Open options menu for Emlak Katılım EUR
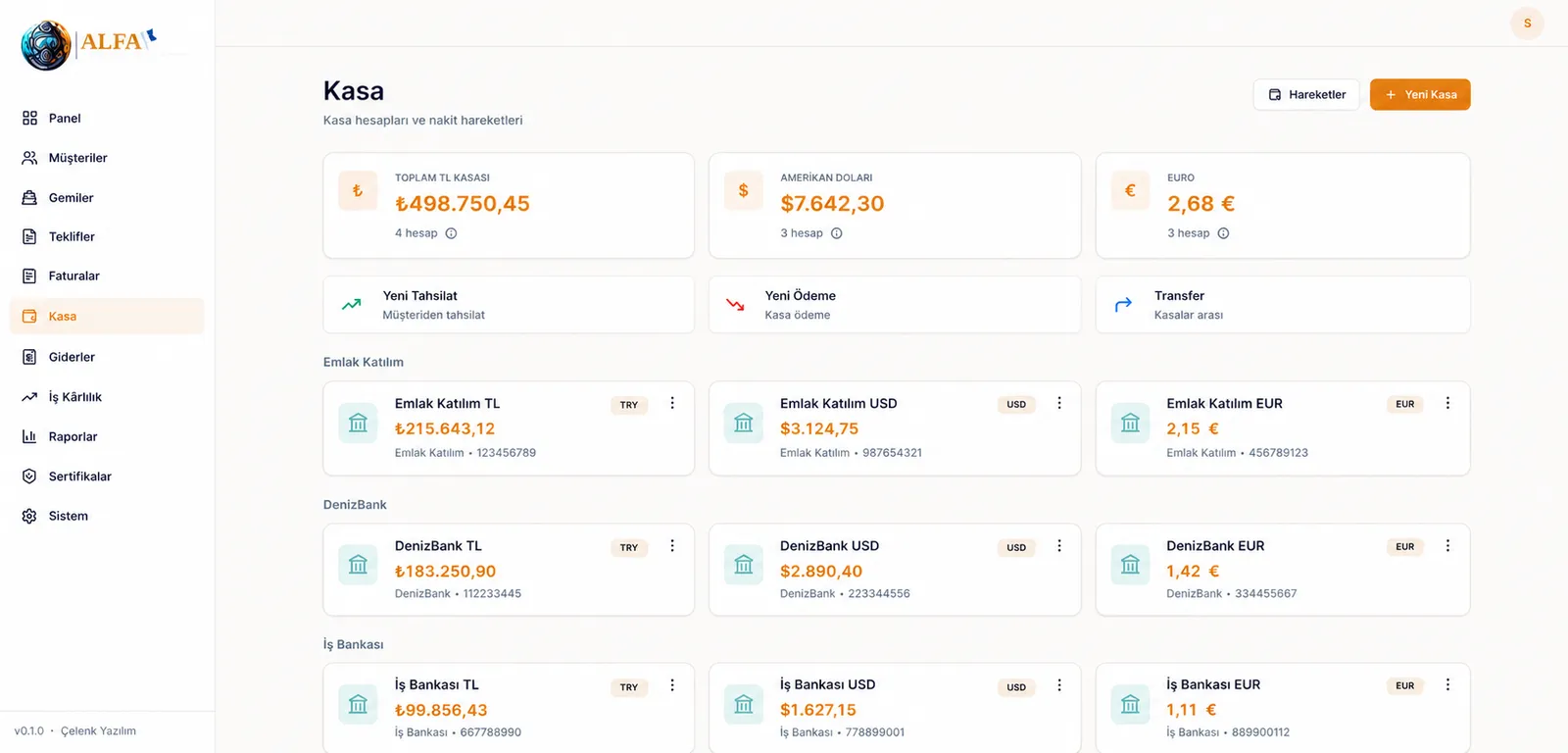 [x=1447, y=403]
